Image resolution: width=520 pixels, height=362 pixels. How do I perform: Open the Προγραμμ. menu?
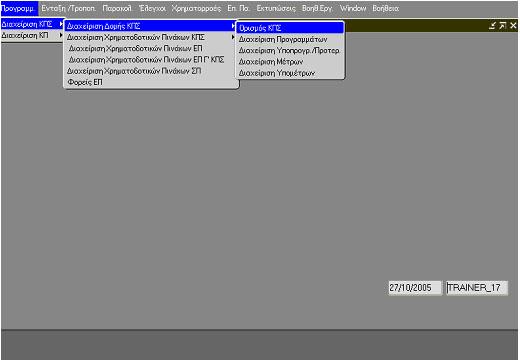click(19, 8)
